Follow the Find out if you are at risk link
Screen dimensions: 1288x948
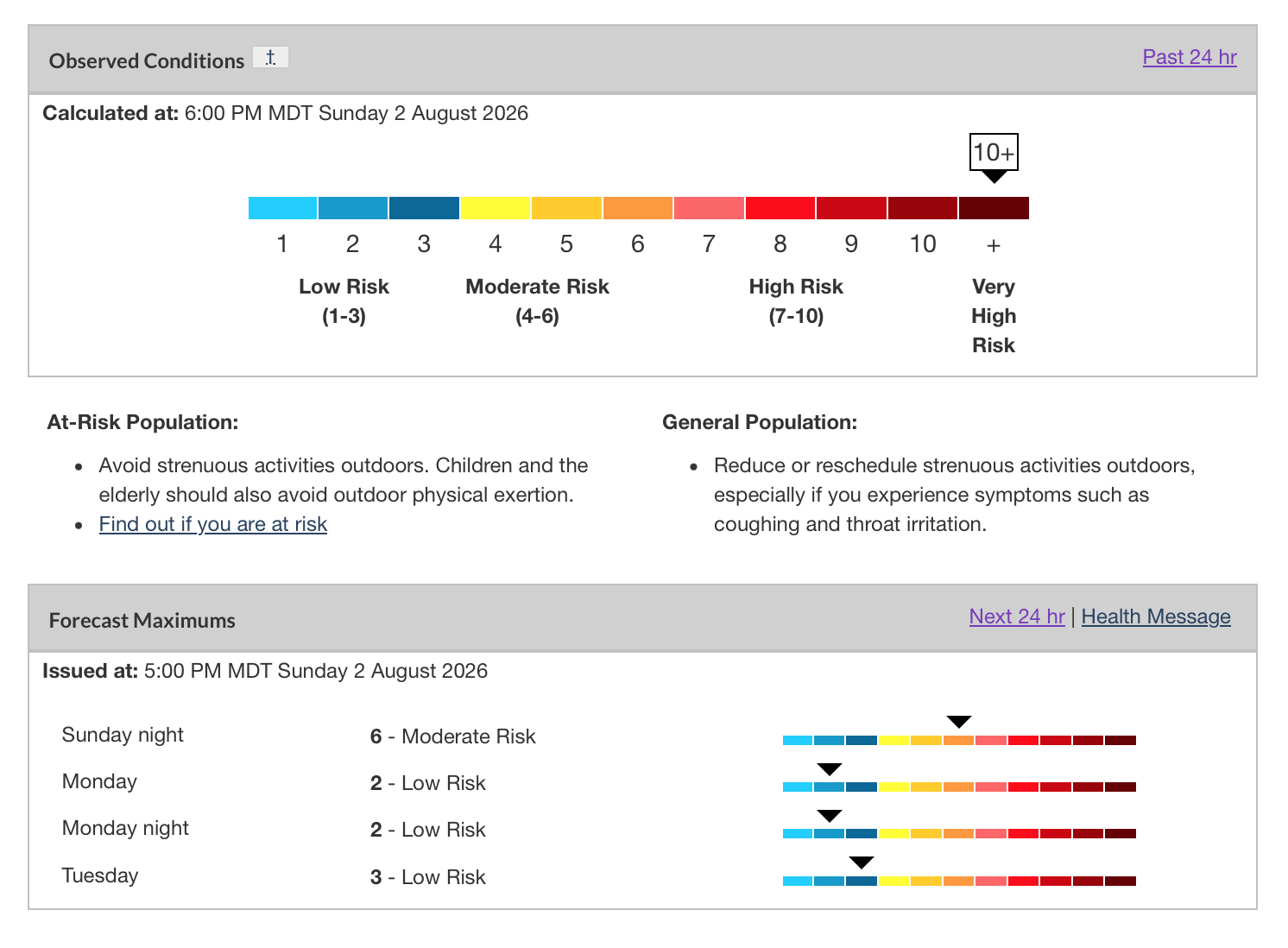click(x=213, y=524)
